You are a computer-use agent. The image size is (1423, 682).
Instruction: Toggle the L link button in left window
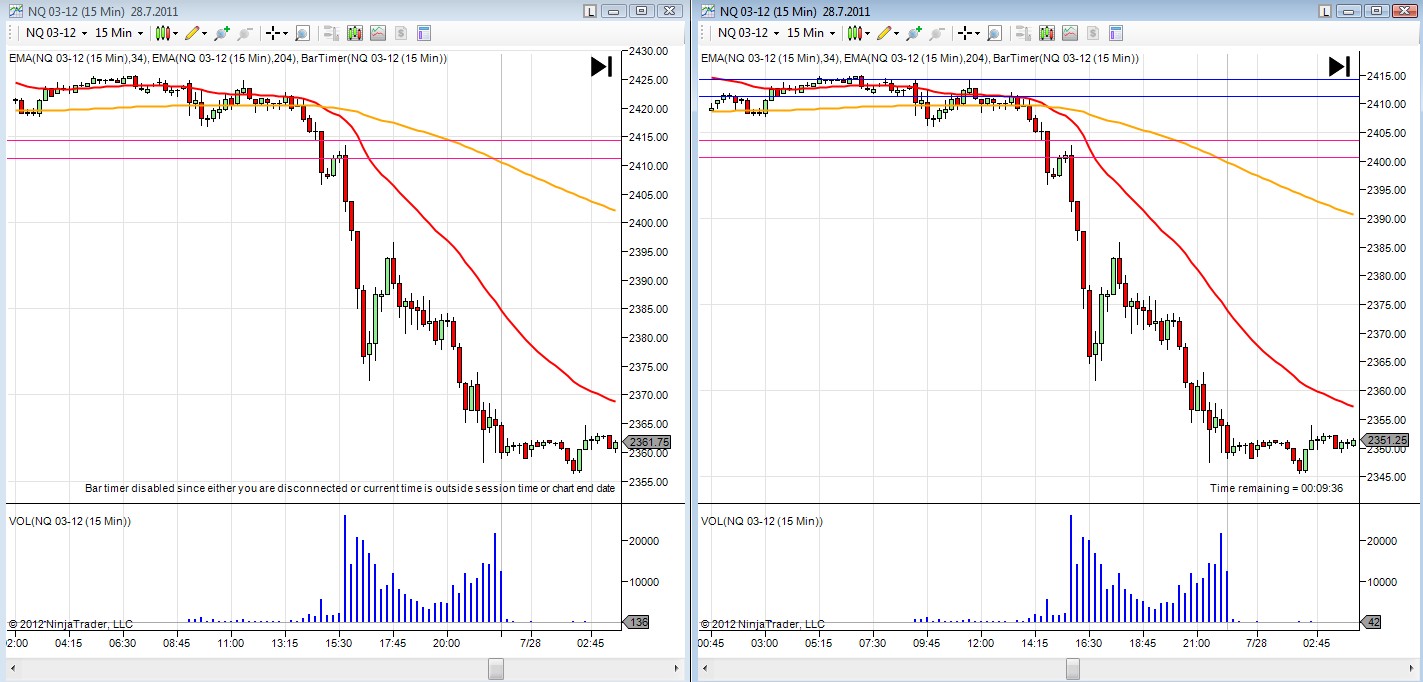click(x=590, y=11)
